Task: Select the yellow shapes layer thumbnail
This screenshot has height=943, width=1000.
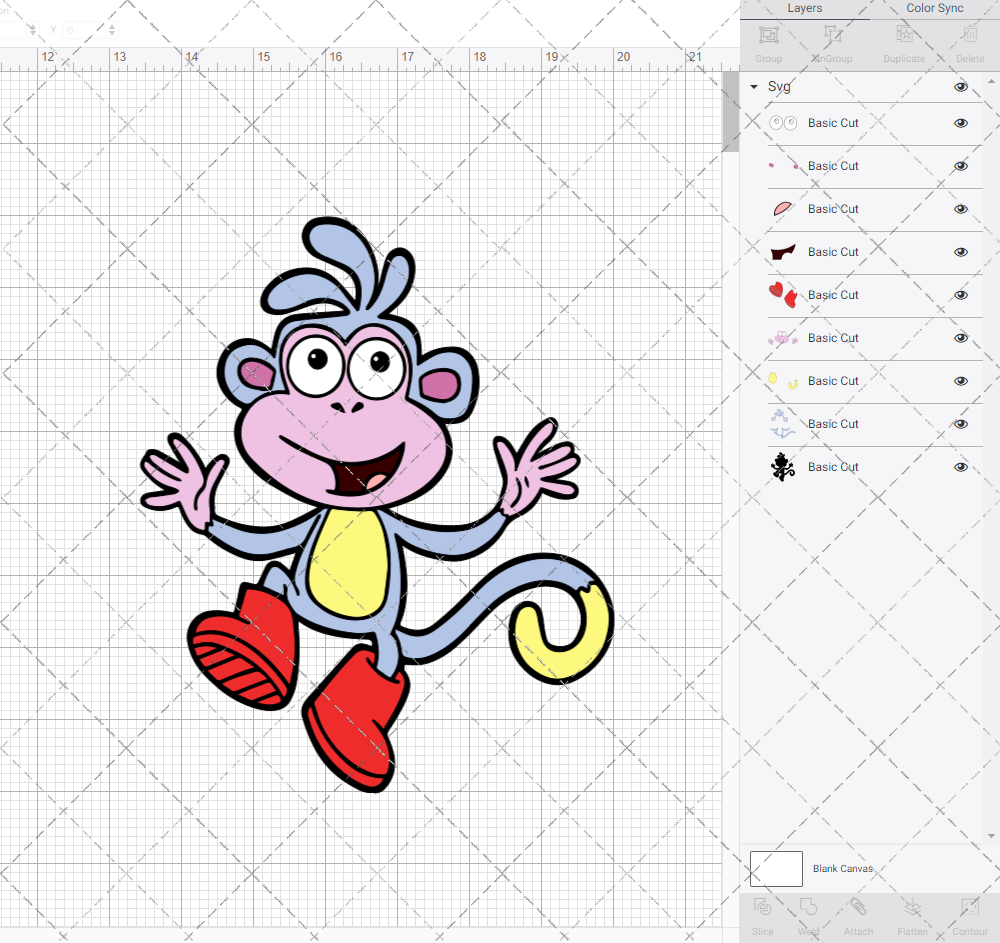Action: point(783,381)
